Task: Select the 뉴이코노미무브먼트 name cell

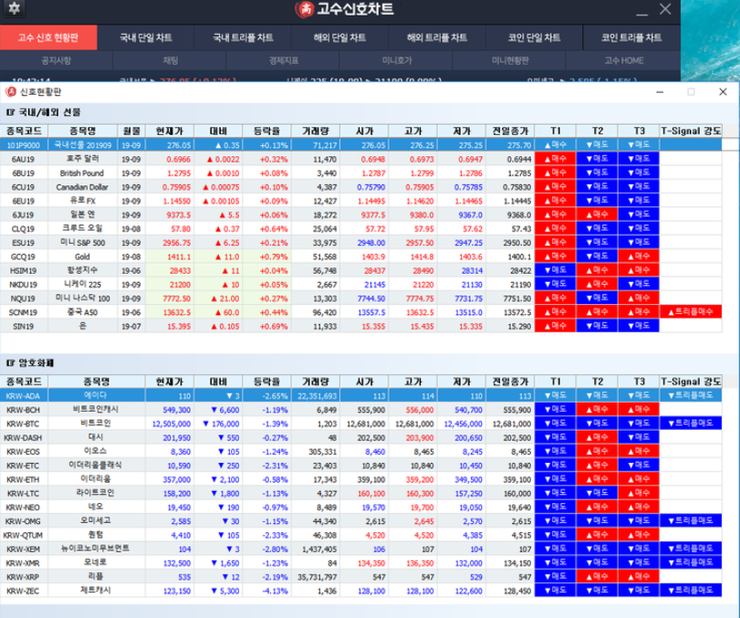Action: pos(96,549)
